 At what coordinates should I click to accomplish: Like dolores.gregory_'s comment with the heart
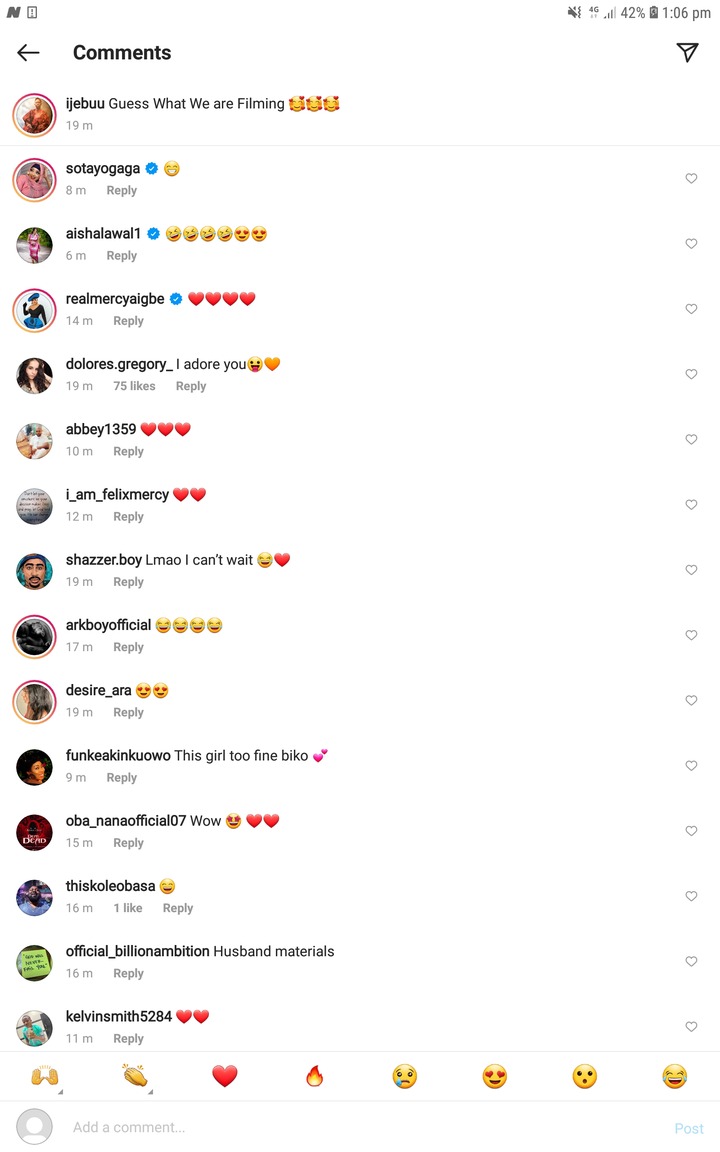[691, 374]
